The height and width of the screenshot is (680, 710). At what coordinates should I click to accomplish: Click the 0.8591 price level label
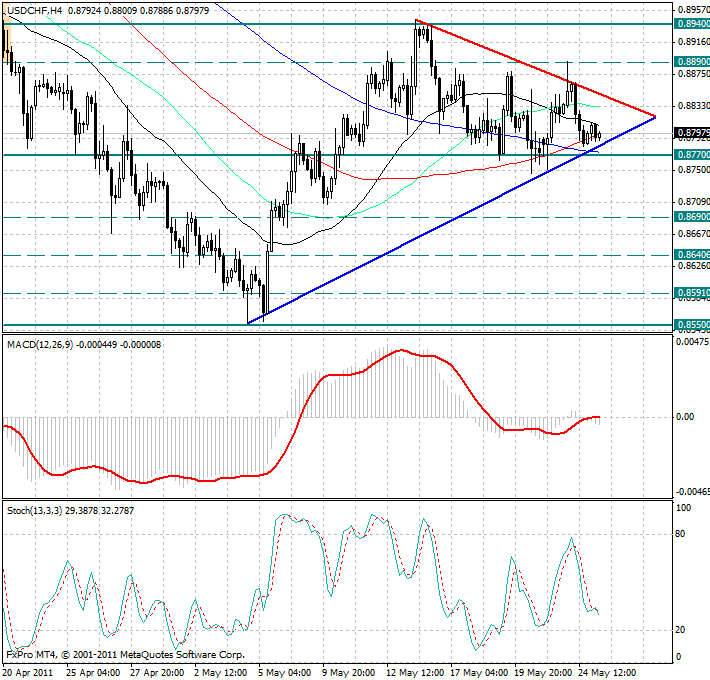(691, 293)
